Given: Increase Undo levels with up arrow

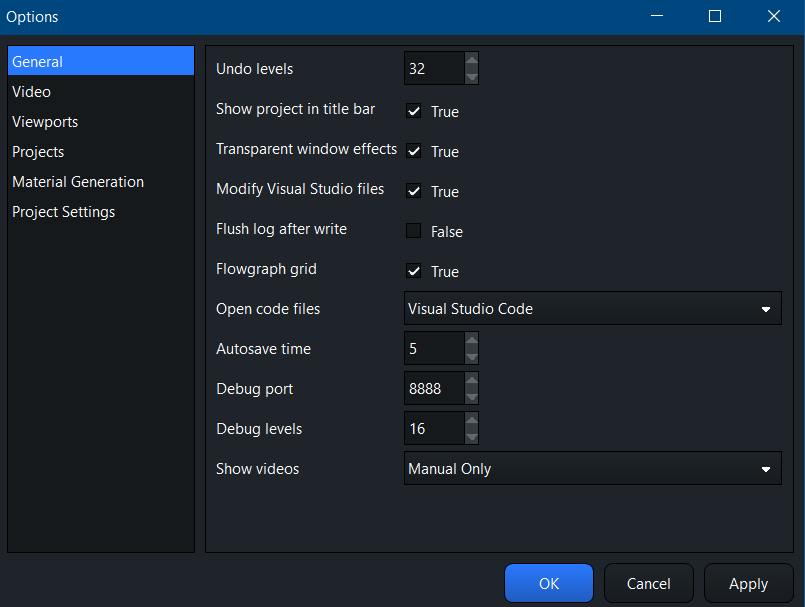Looking at the screenshot, I should pyautogui.click(x=472, y=61).
